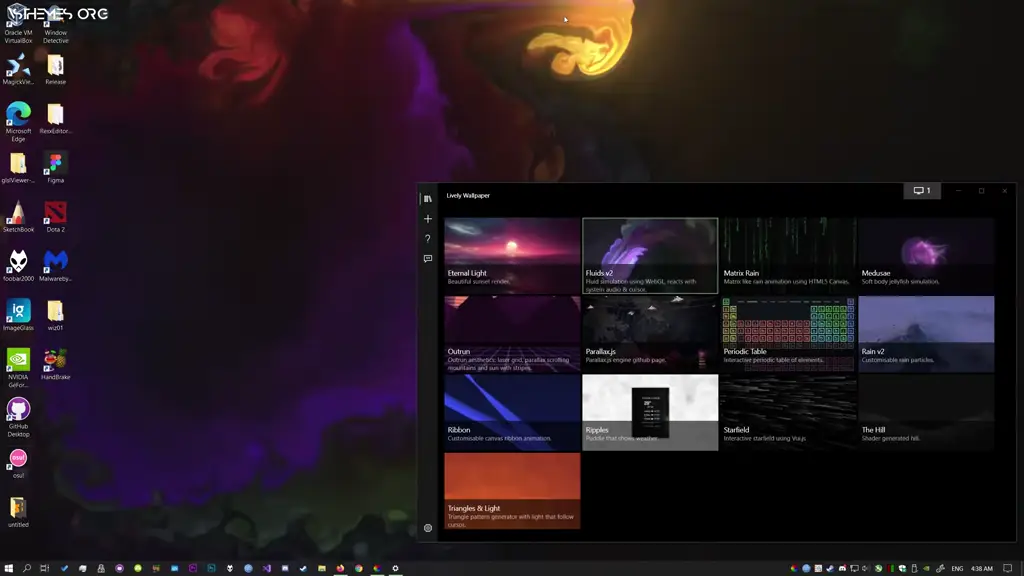Choose the Medusae jellyfish wallpaper

click(x=927, y=254)
